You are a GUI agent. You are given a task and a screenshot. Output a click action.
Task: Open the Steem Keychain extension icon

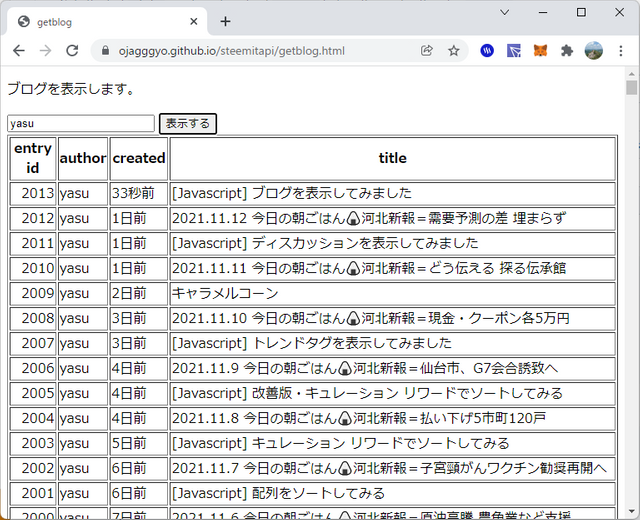(x=487, y=51)
